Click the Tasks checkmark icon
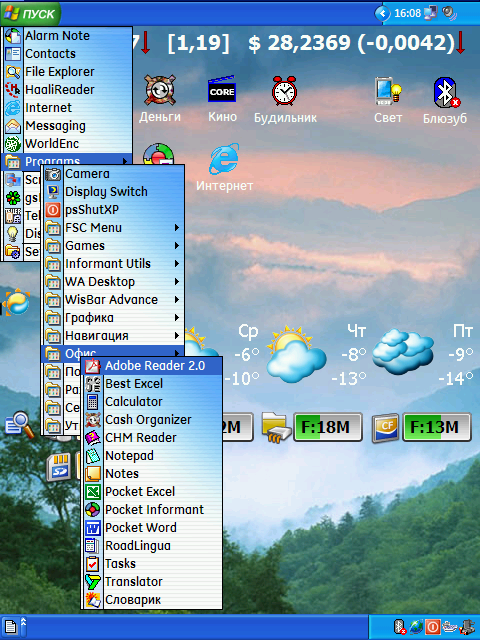480x640 pixels. (93, 563)
